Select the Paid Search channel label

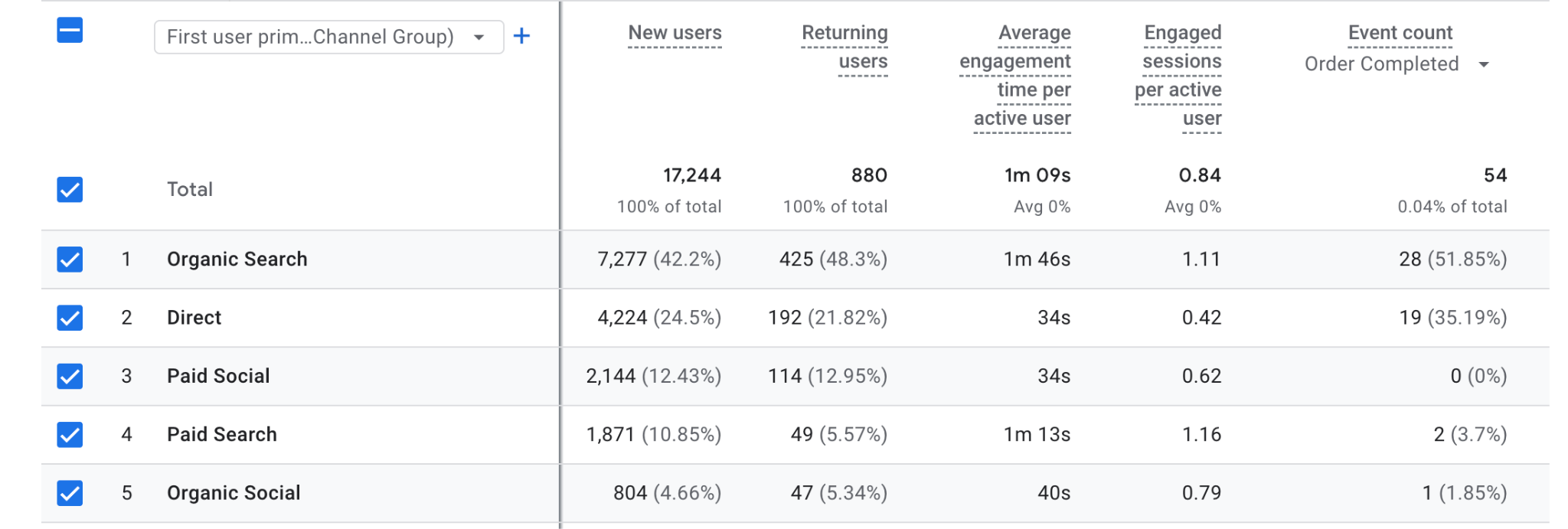point(221,435)
